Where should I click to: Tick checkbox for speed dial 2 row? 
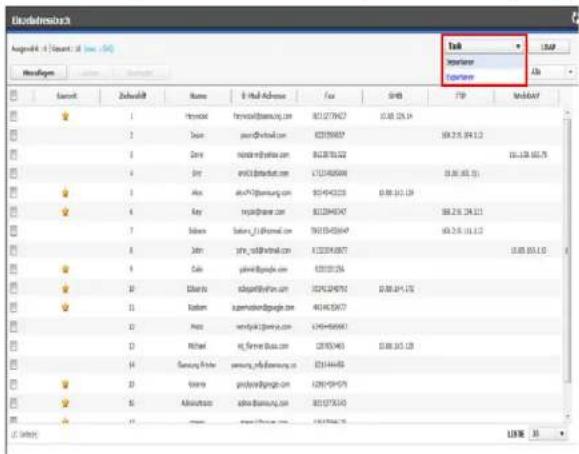coord(13,135)
